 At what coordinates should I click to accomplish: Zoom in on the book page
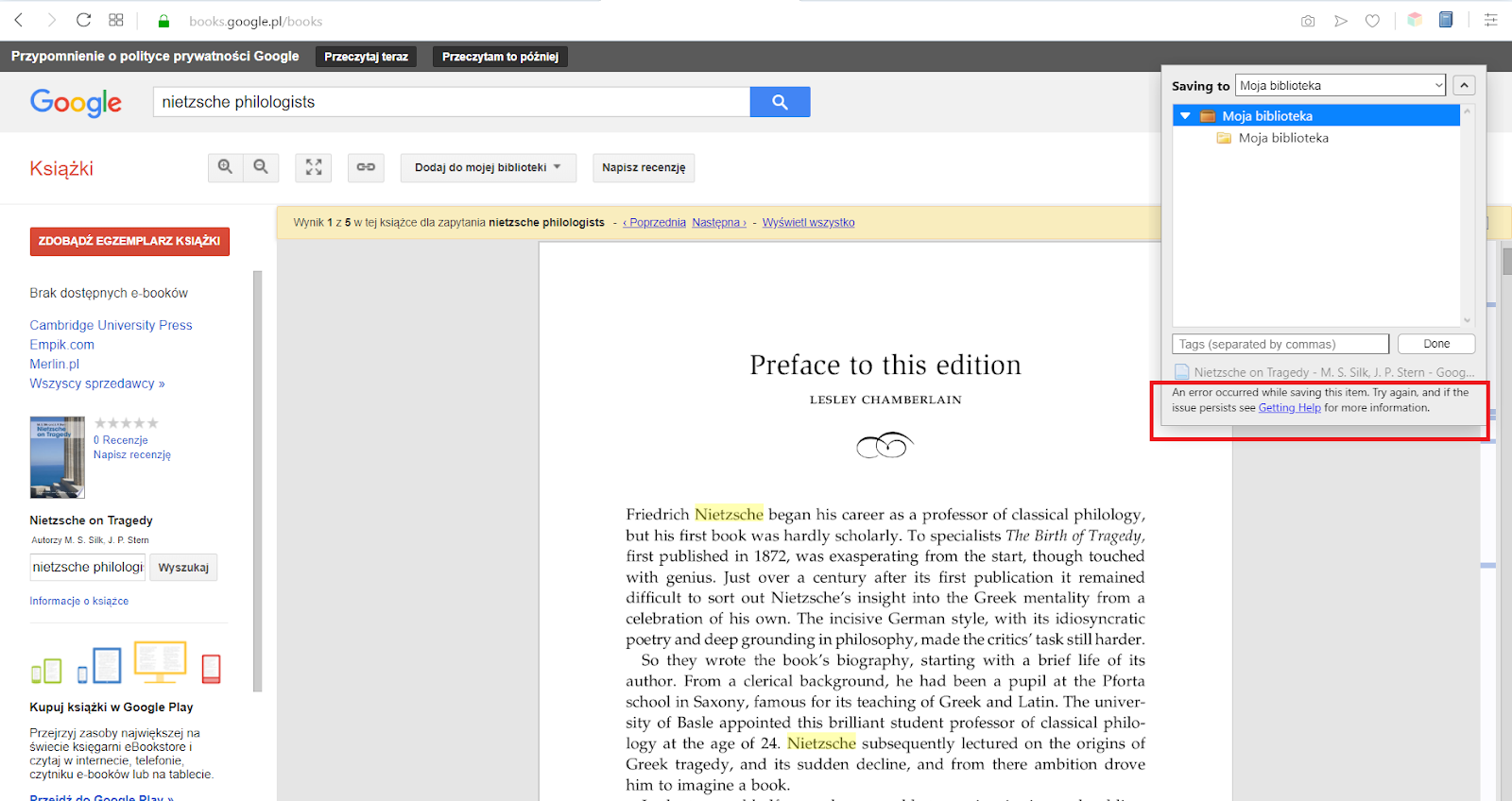[225, 167]
